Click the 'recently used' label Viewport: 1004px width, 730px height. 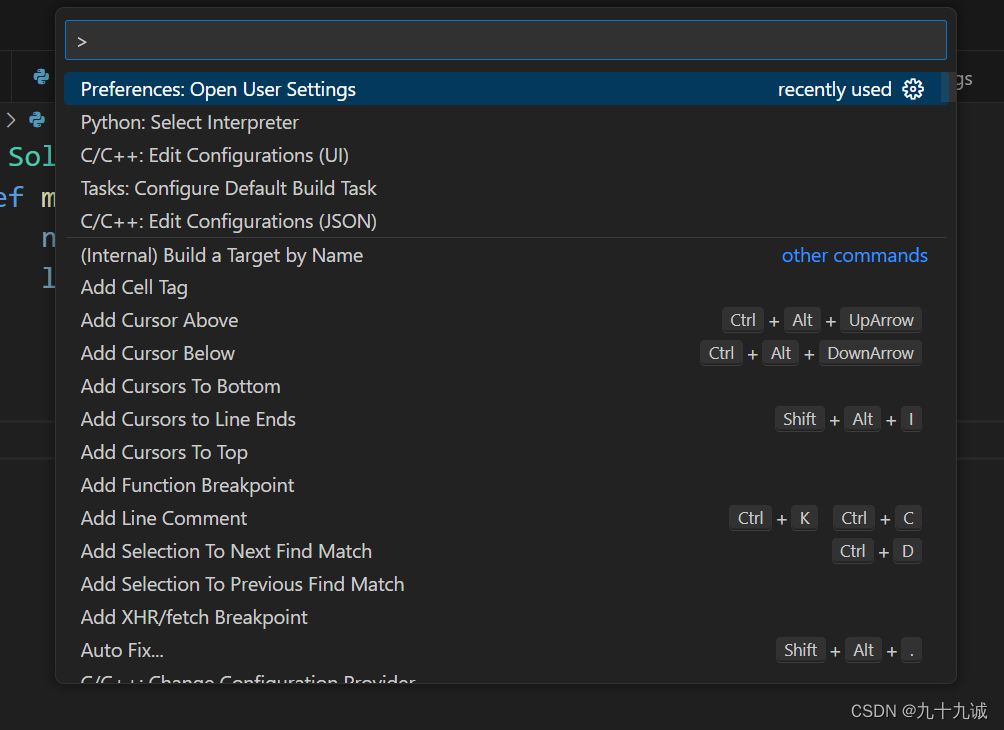(x=834, y=90)
